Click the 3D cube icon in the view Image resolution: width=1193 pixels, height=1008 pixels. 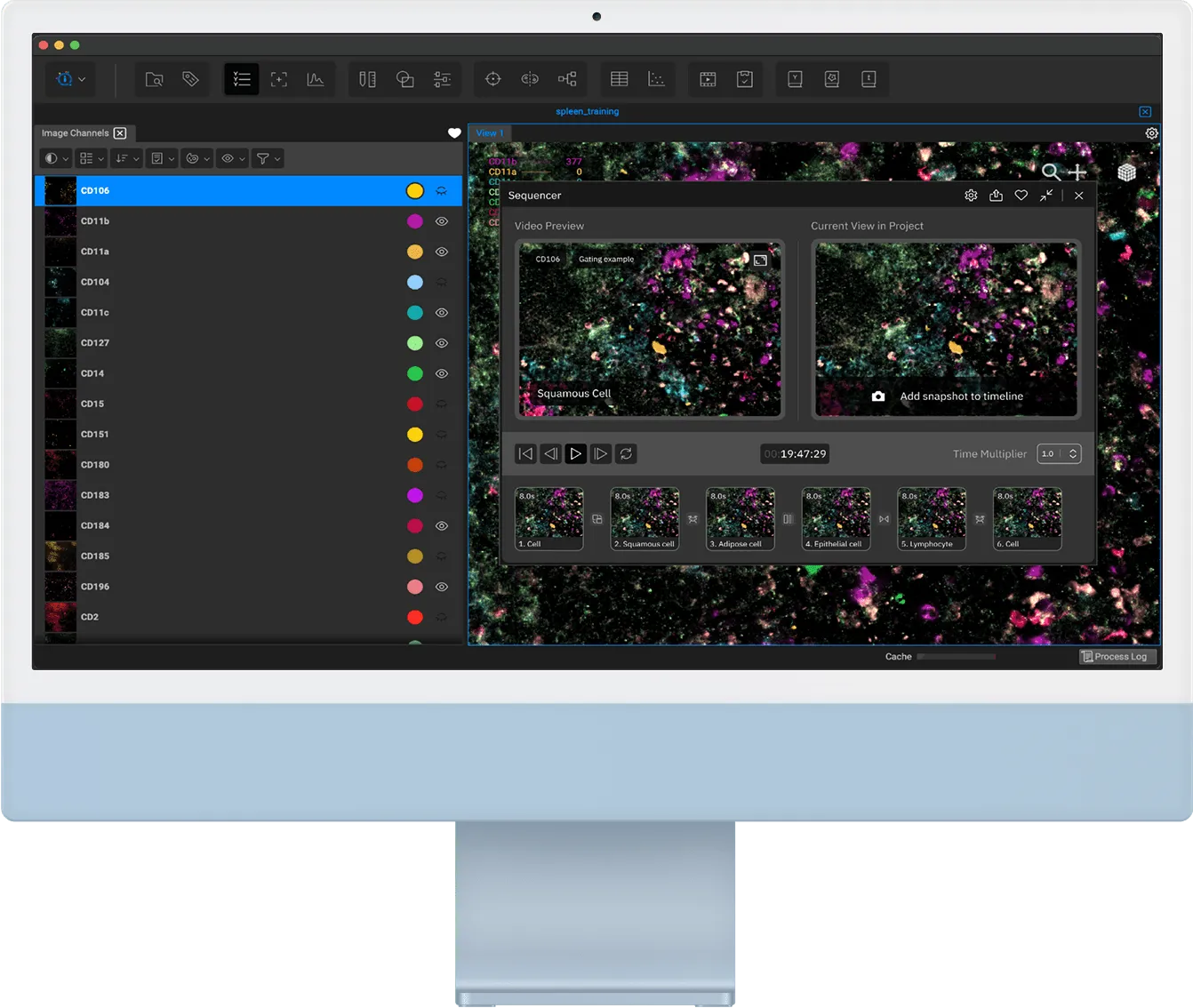(1126, 172)
